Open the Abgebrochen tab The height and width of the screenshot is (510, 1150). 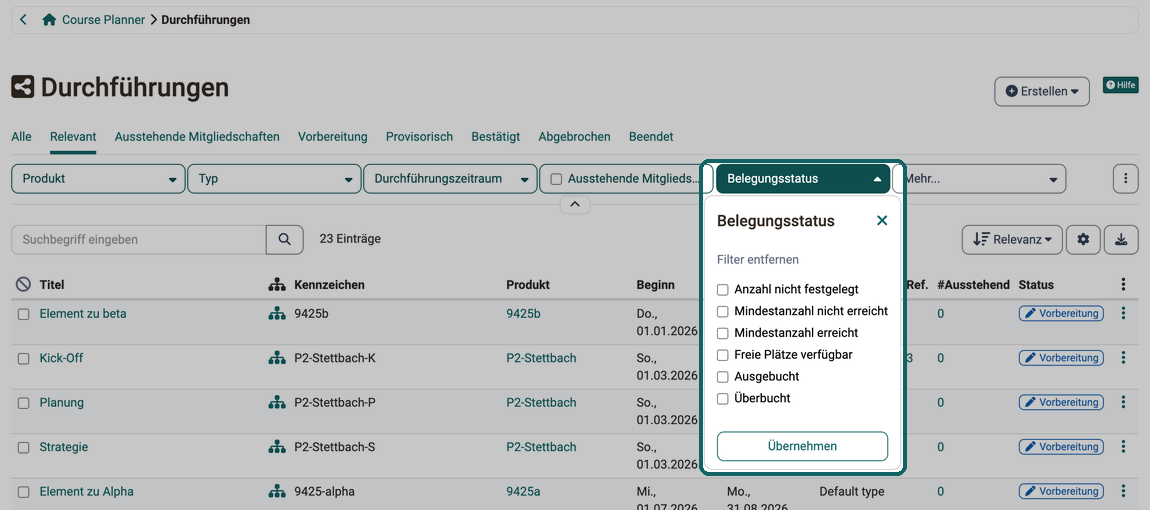574,136
